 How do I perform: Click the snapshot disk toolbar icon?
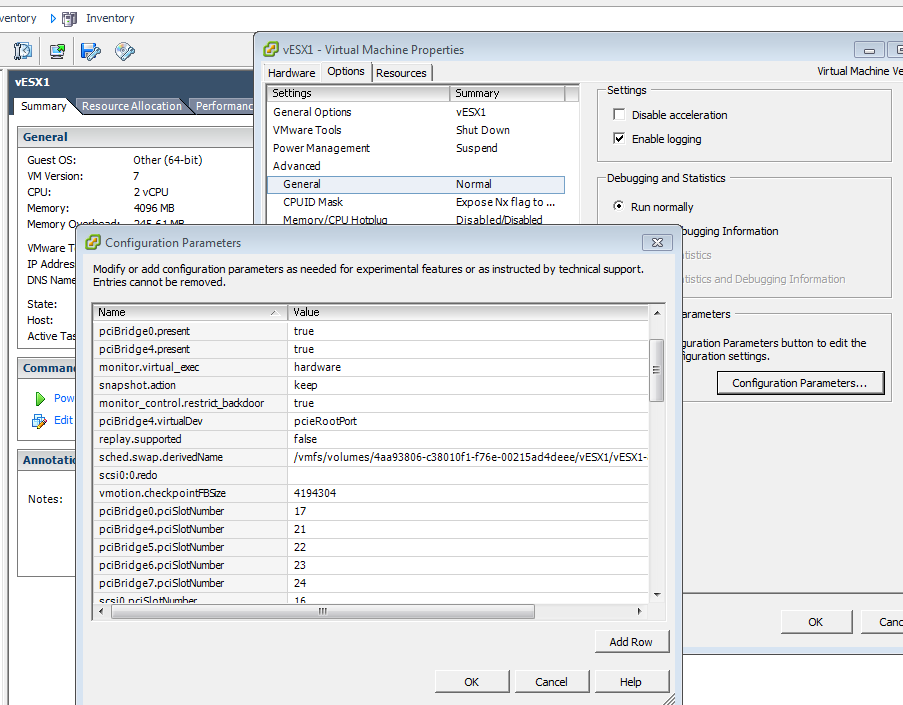90,51
